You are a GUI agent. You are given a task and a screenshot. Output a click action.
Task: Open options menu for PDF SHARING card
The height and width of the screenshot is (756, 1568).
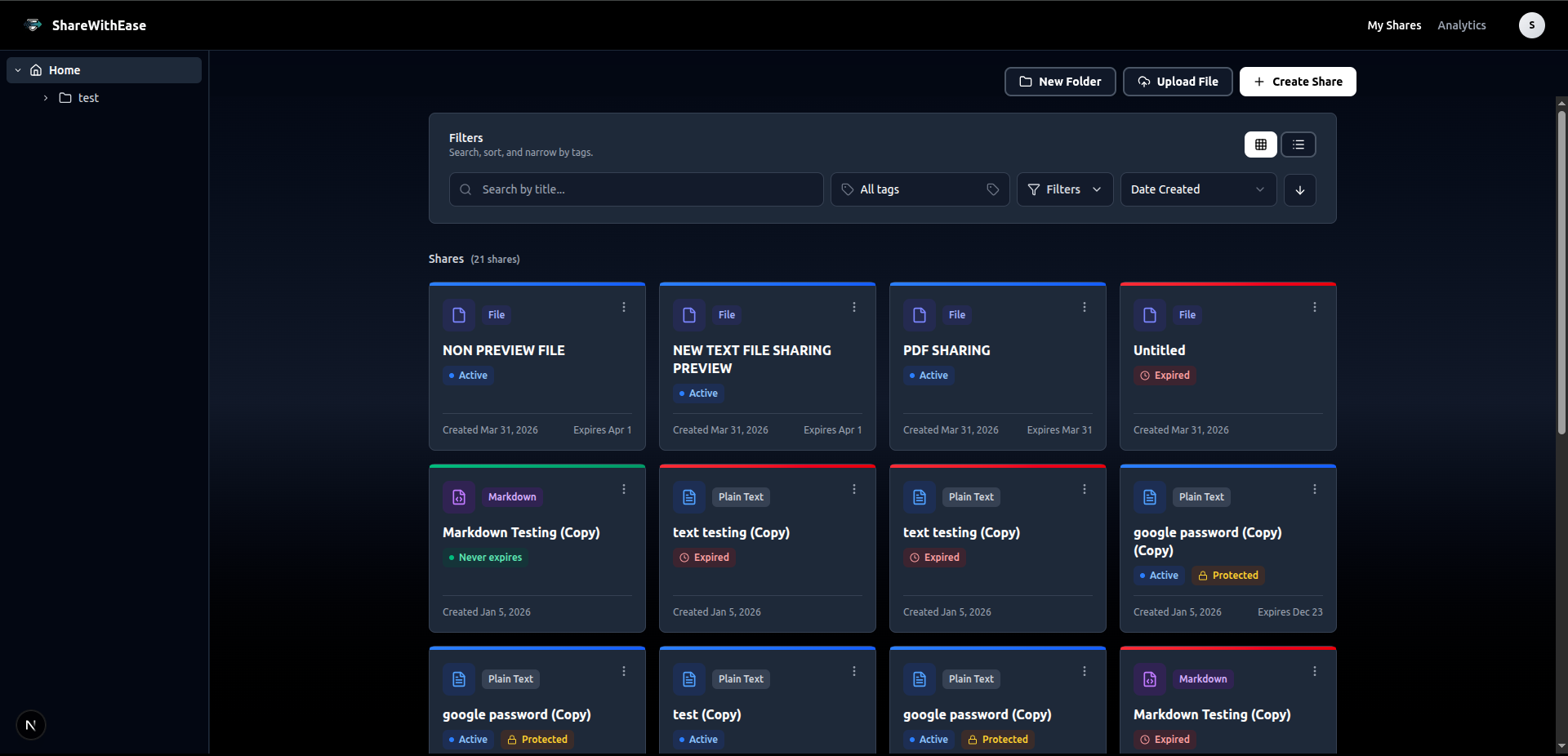point(1085,307)
